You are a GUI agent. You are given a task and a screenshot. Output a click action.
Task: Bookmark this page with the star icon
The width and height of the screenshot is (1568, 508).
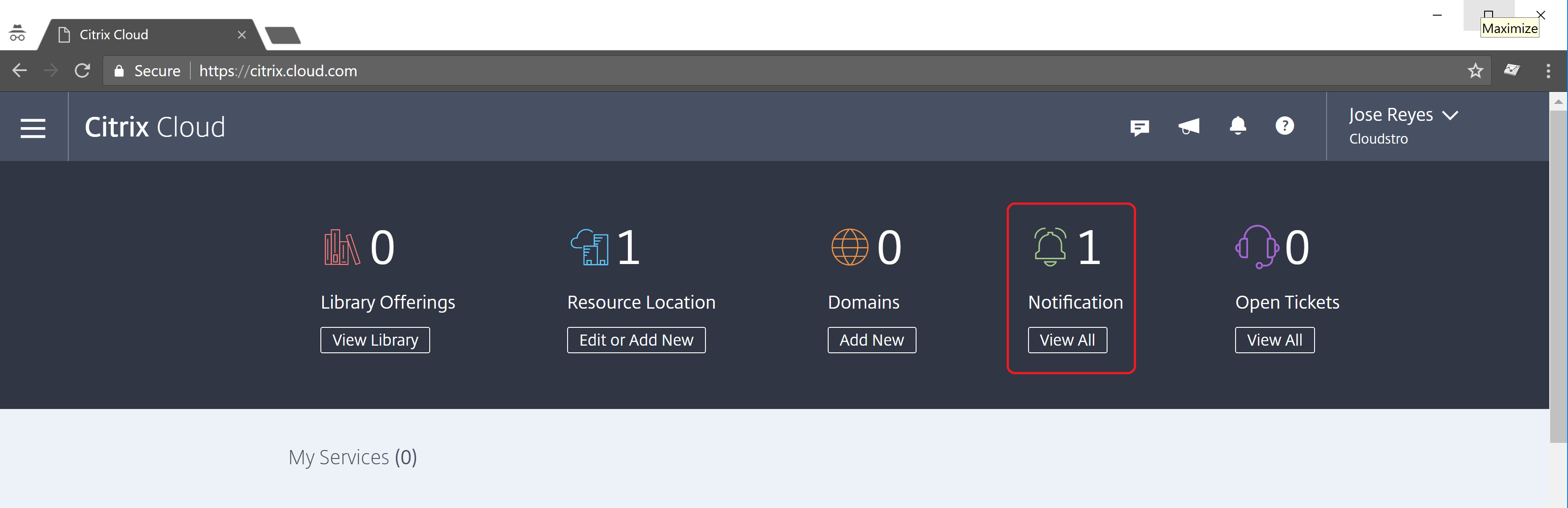coord(1475,71)
